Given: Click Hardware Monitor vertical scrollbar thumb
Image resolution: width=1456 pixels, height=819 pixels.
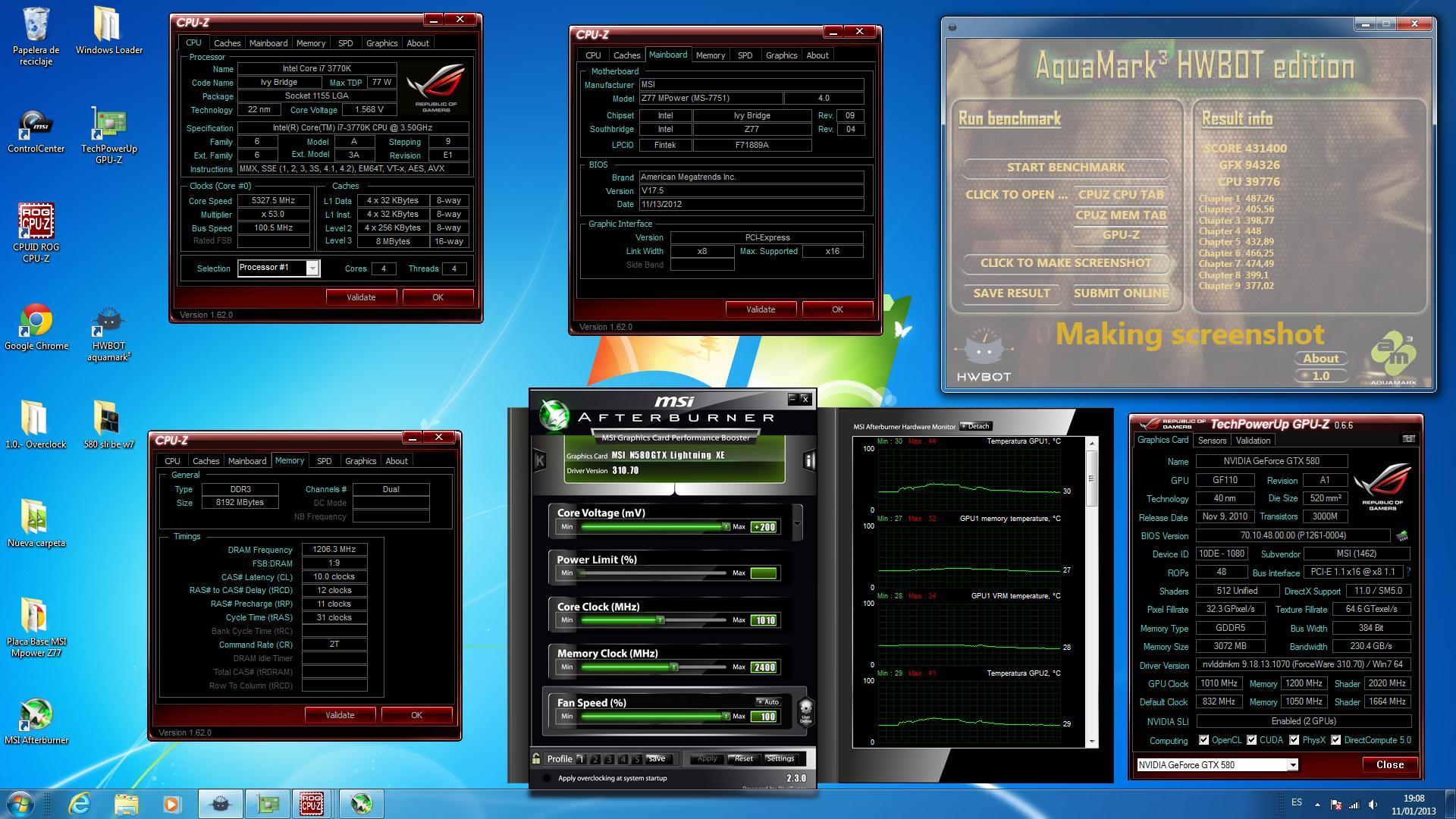Looking at the screenshot, I should (1092, 479).
